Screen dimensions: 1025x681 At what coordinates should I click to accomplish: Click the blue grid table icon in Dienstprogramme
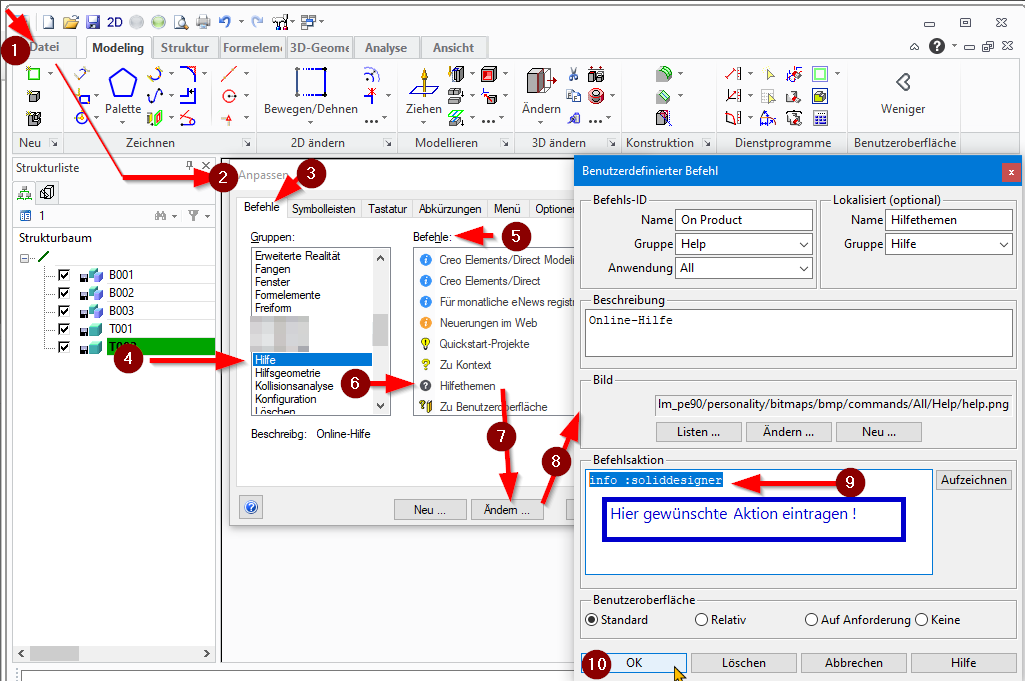click(820, 118)
